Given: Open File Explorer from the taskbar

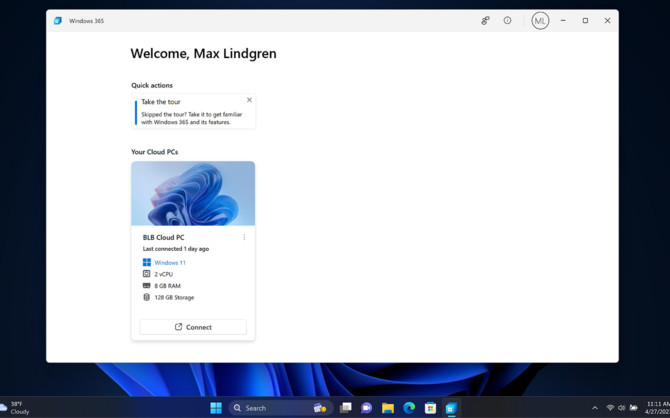Looking at the screenshot, I should [388, 408].
